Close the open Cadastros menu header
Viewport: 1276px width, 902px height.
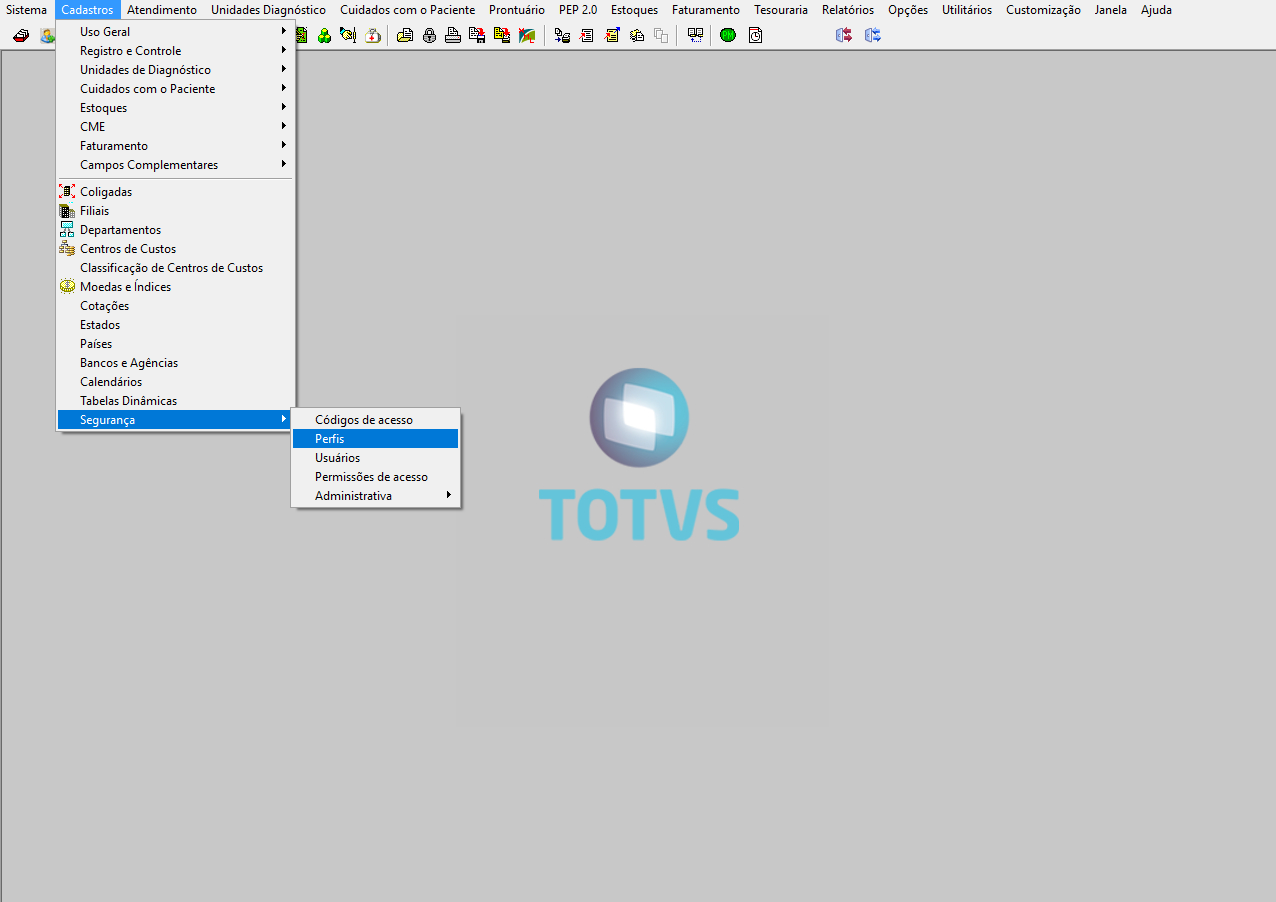click(87, 10)
